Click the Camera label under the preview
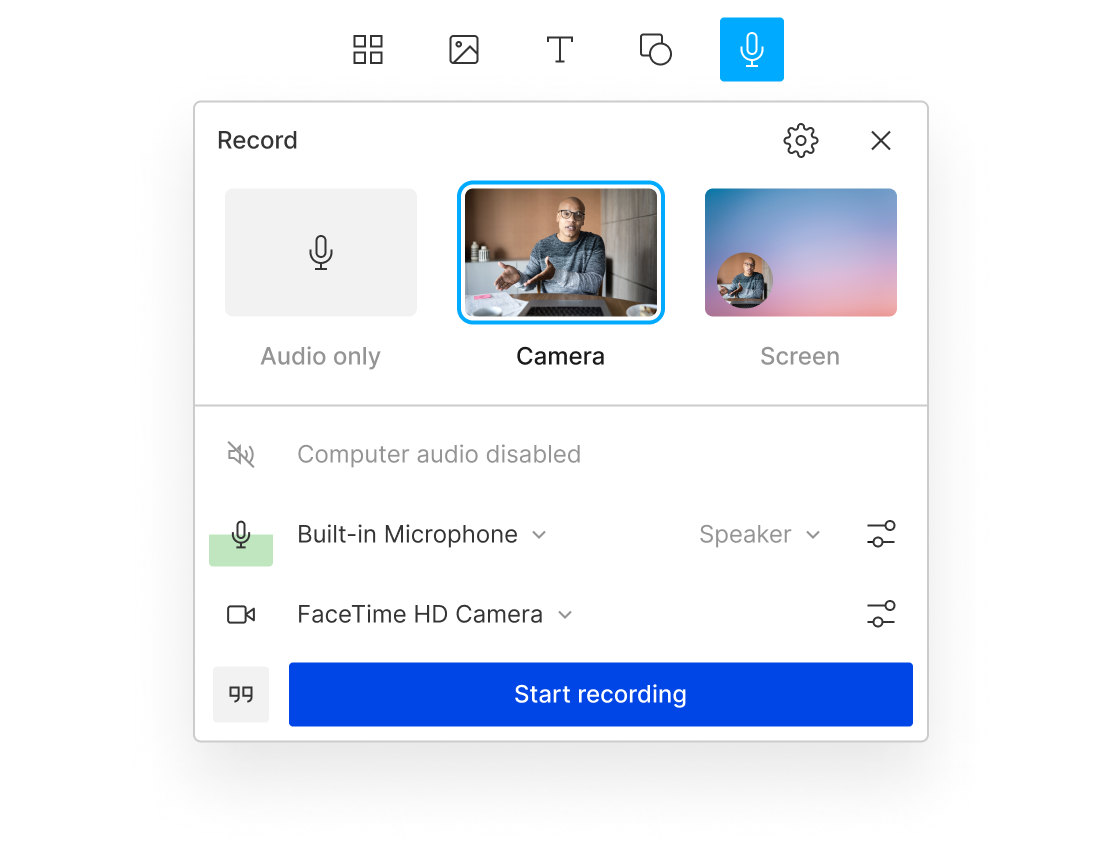 [x=560, y=356]
